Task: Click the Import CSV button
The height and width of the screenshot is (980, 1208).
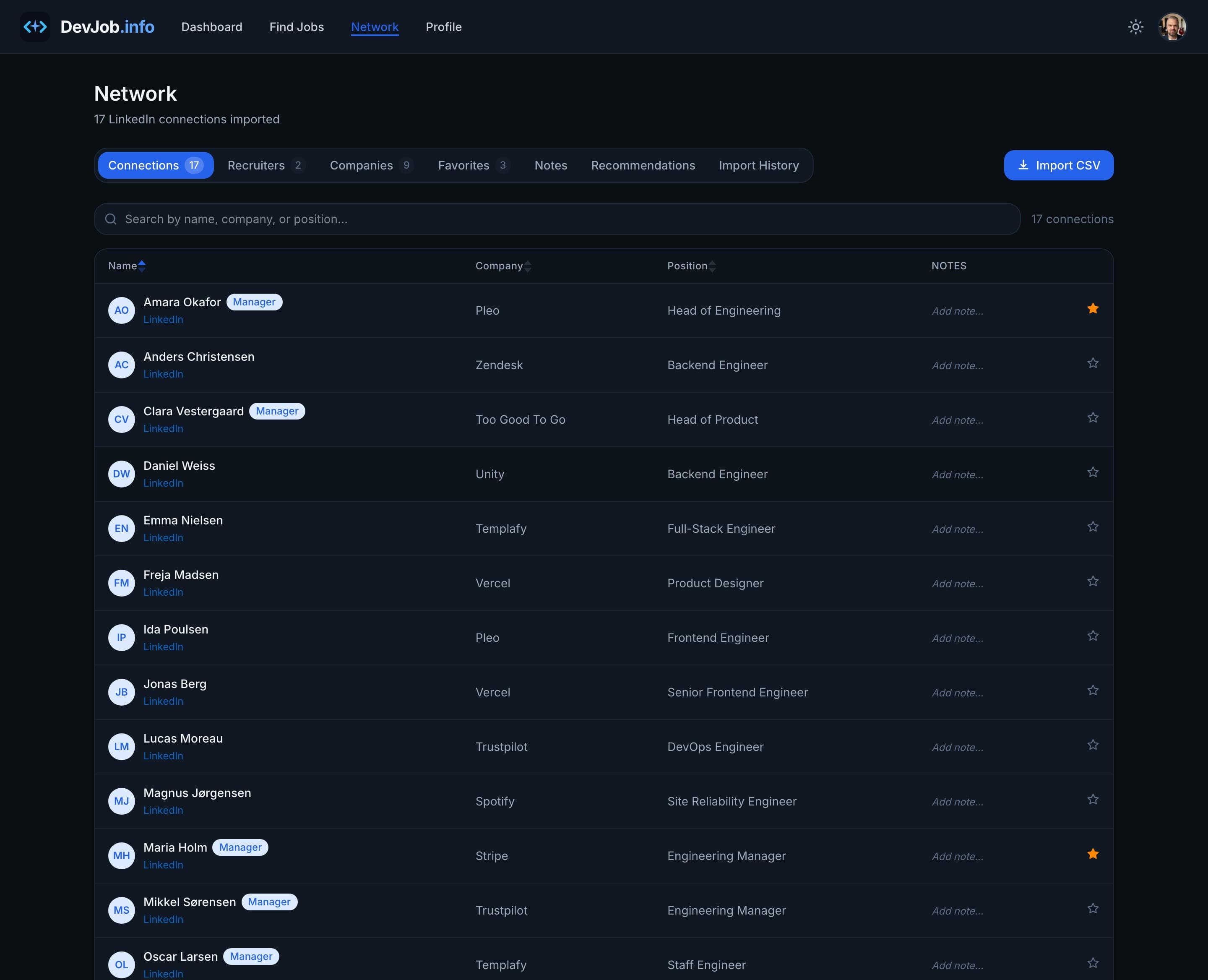Action: (x=1058, y=165)
